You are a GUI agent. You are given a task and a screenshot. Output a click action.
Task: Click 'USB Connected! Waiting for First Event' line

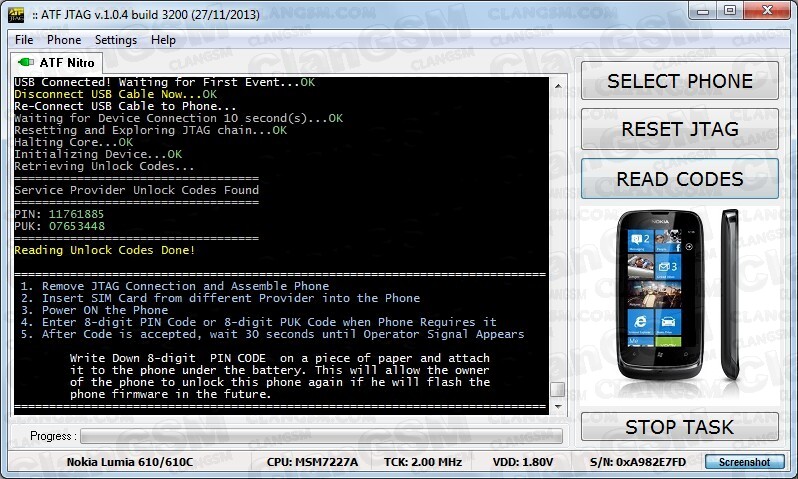point(164,82)
